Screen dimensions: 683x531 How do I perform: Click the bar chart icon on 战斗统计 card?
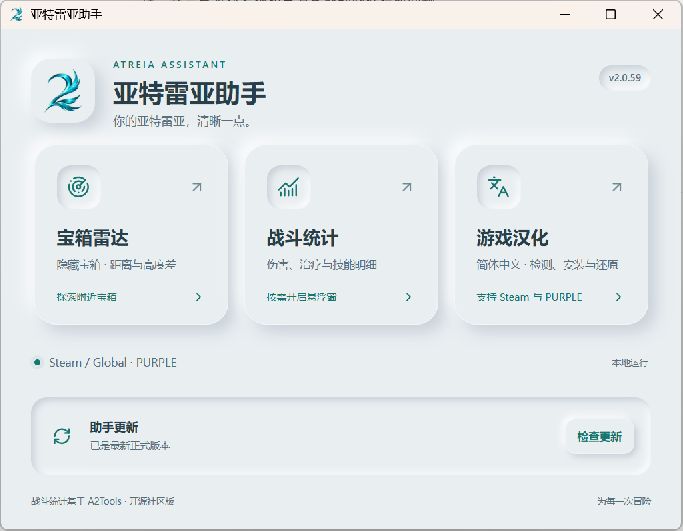tap(288, 187)
